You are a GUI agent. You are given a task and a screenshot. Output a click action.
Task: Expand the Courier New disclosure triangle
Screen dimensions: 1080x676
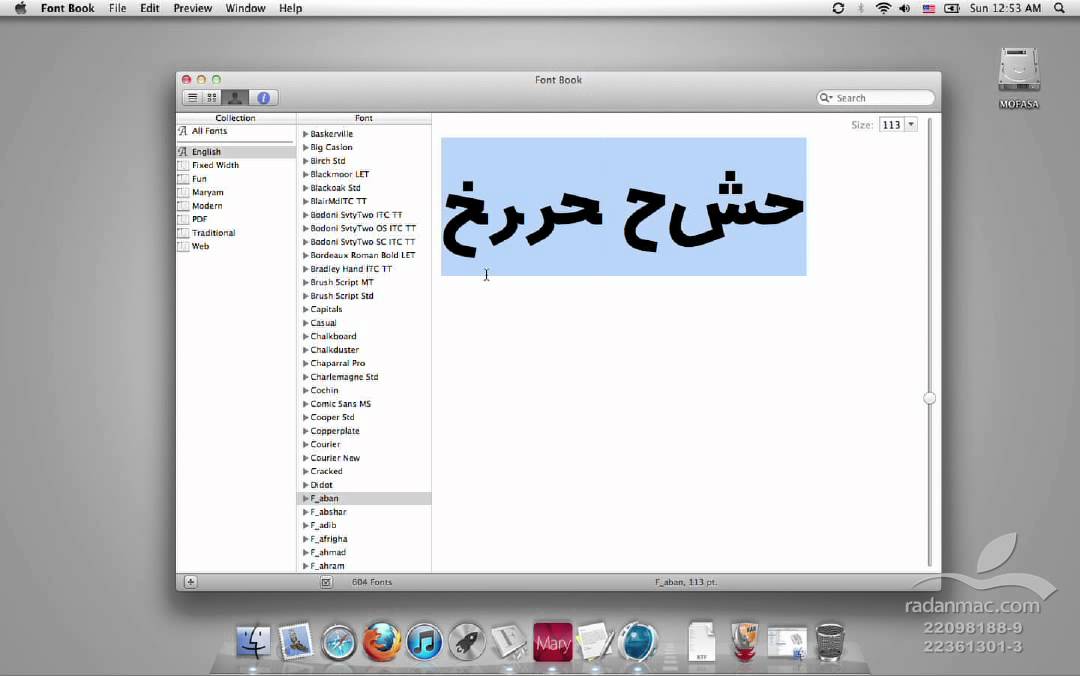pyautogui.click(x=305, y=458)
